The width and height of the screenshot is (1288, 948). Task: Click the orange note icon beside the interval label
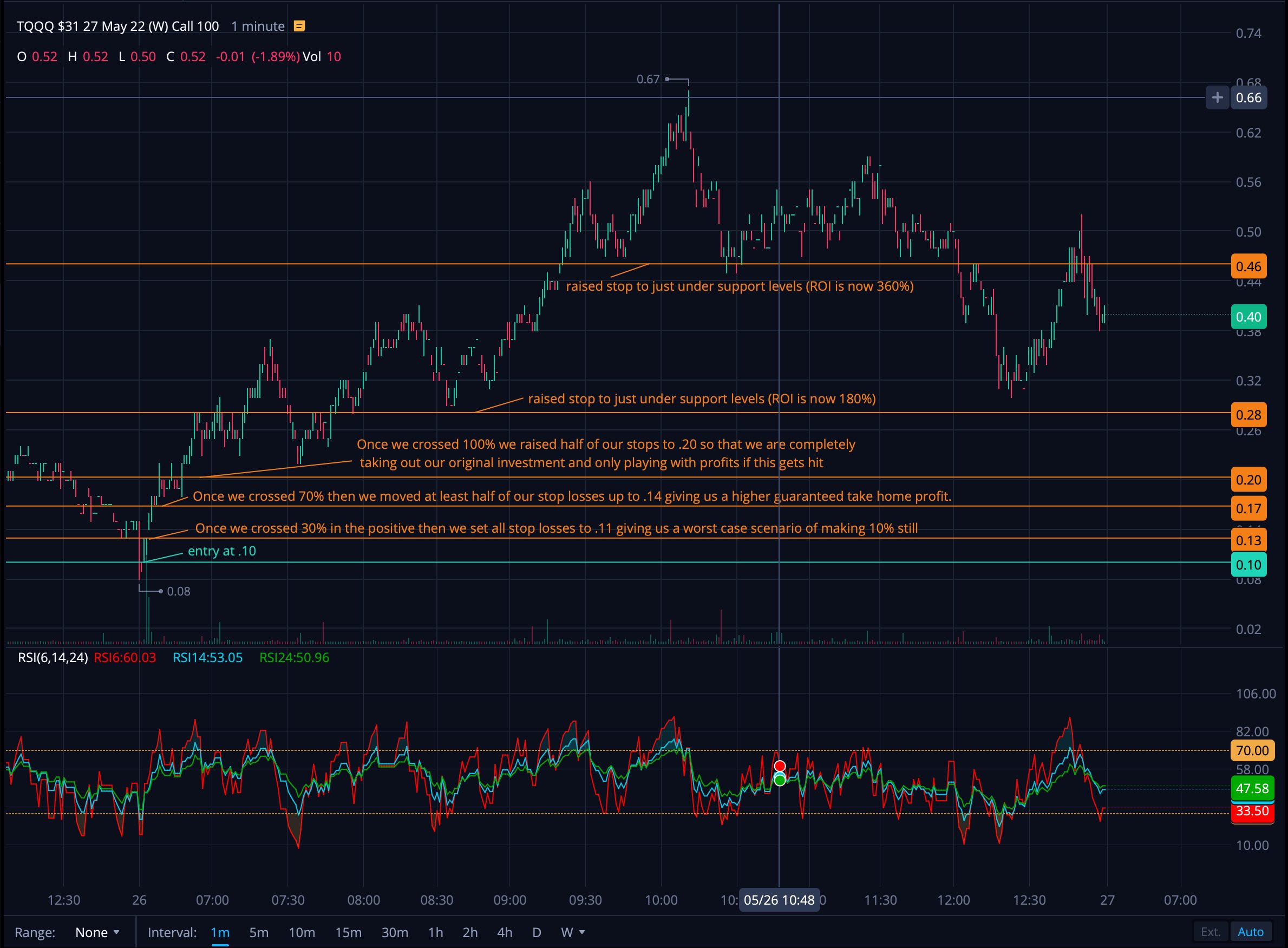click(x=298, y=26)
